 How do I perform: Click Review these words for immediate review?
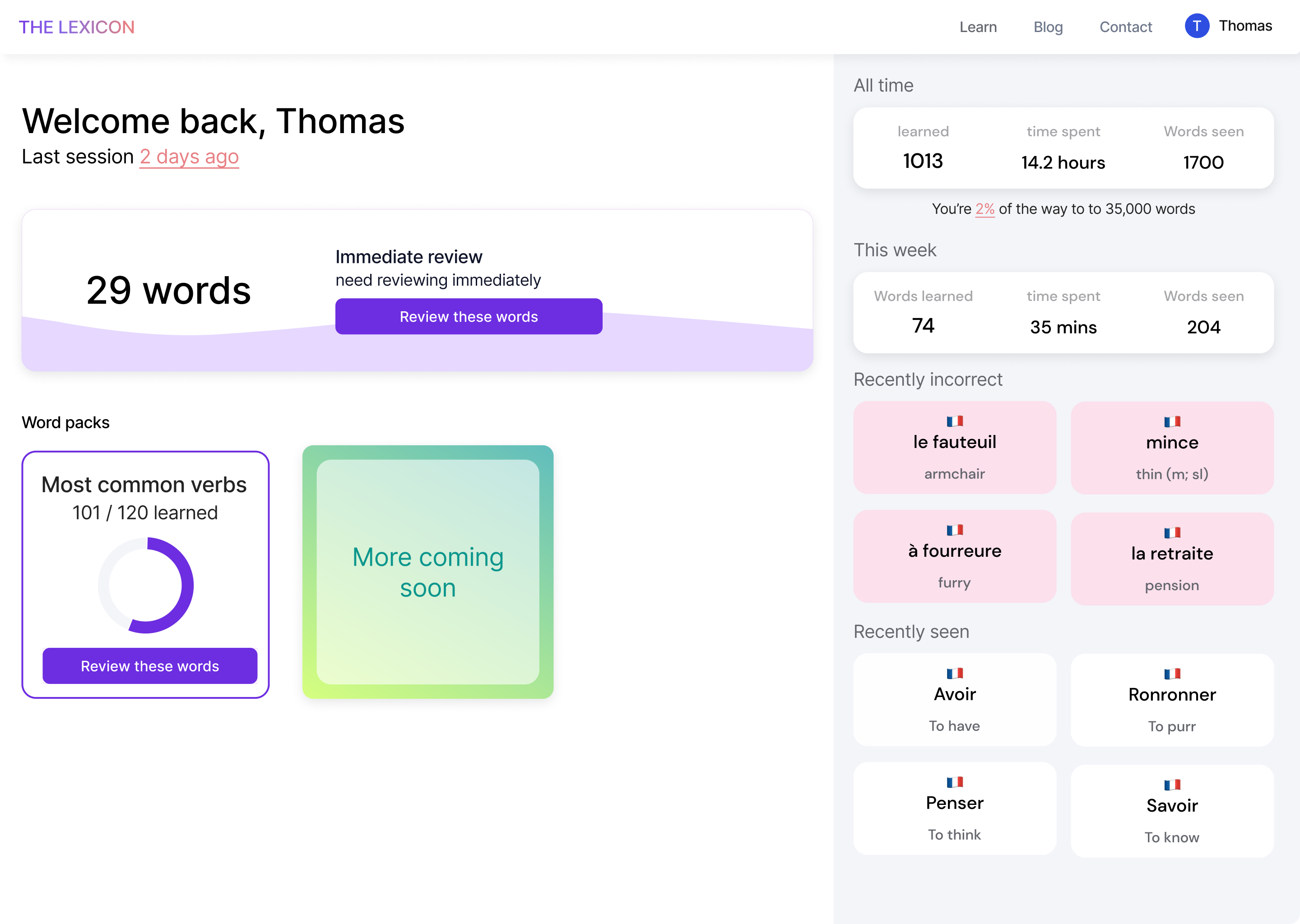pyautogui.click(x=469, y=316)
